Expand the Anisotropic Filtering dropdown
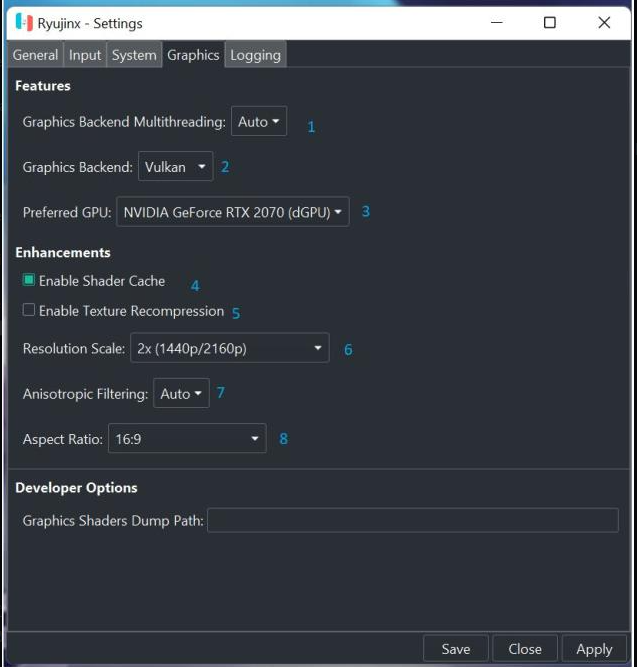Viewport: 637px width, 667px height. pyautogui.click(x=181, y=394)
